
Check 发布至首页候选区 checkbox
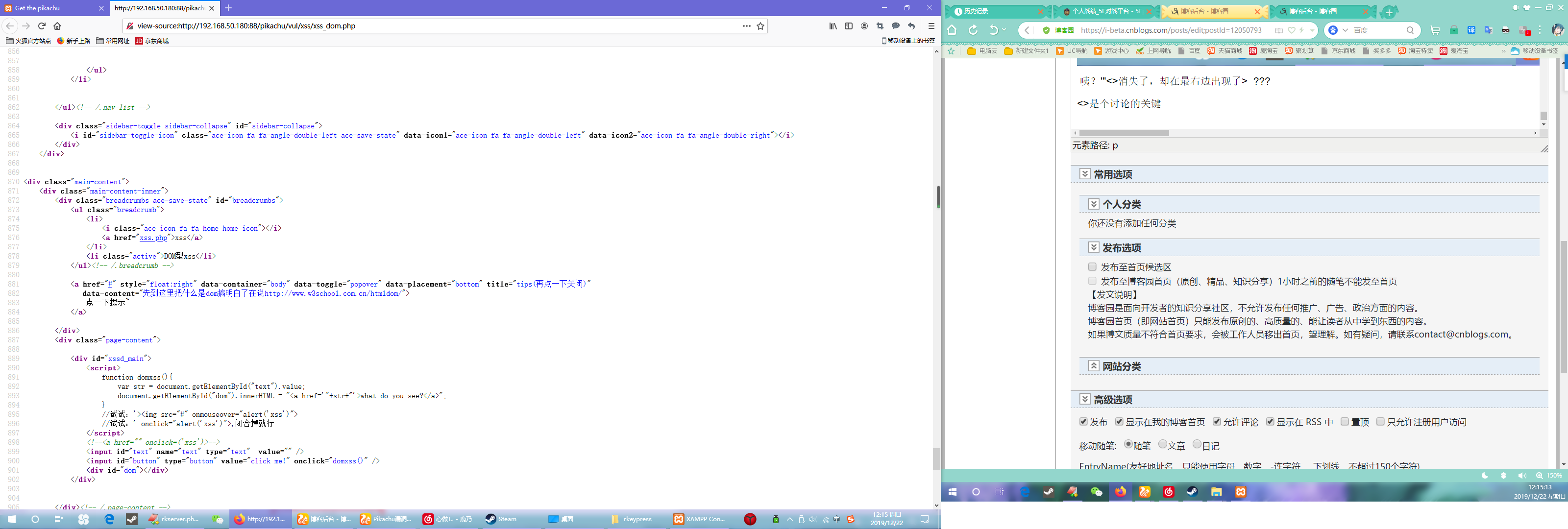click(1092, 266)
